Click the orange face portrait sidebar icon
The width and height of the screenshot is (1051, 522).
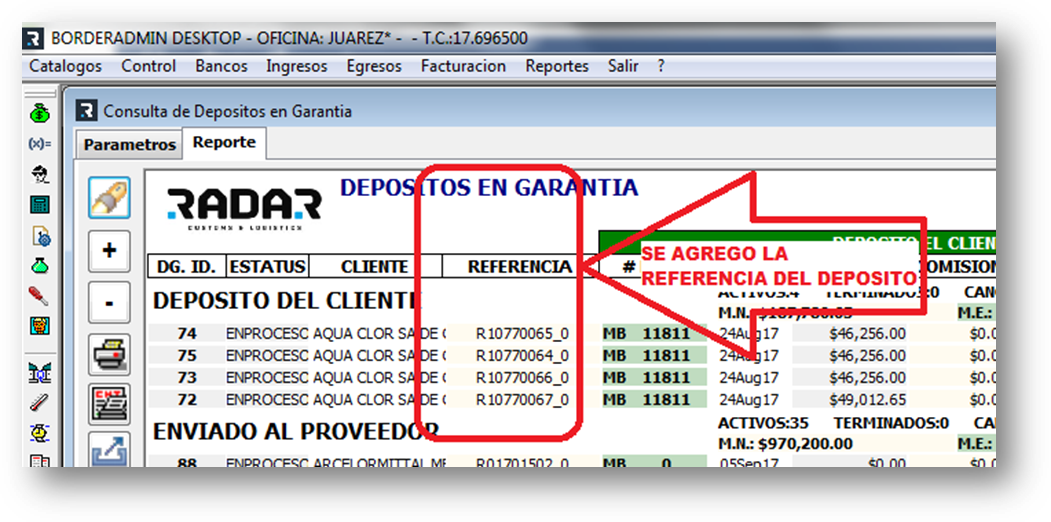coord(40,326)
